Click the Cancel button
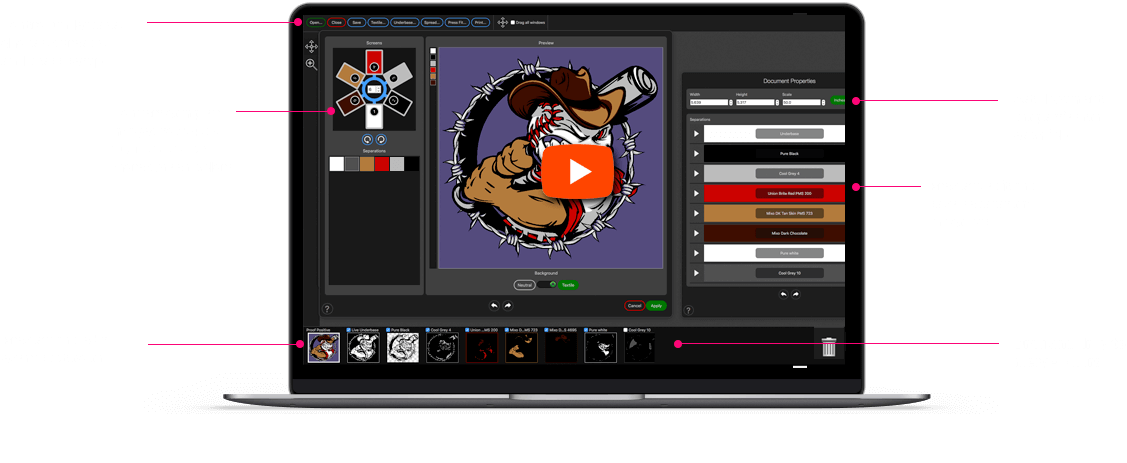1127x463 pixels. pyautogui.click(x=634, y=306)
